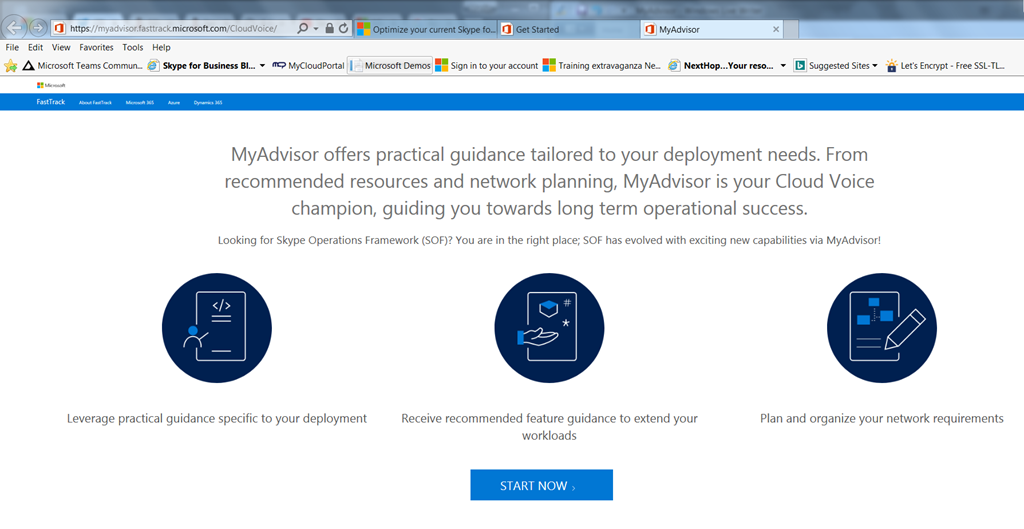1024x529 pixels.
Task: Switch to the Get Started tab
Action: pyautogui.click(x=565, y=29)
